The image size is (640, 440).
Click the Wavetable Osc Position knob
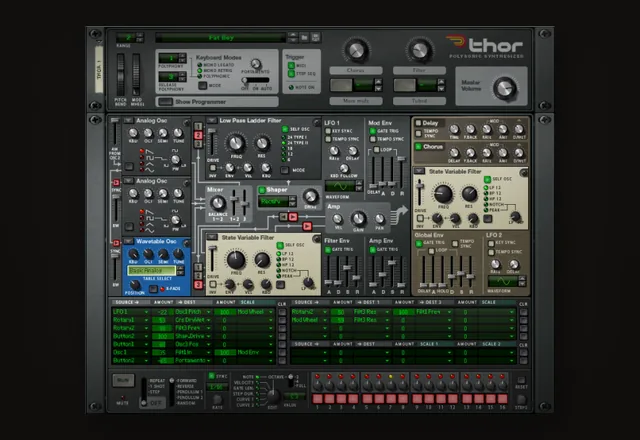(135, 284)
